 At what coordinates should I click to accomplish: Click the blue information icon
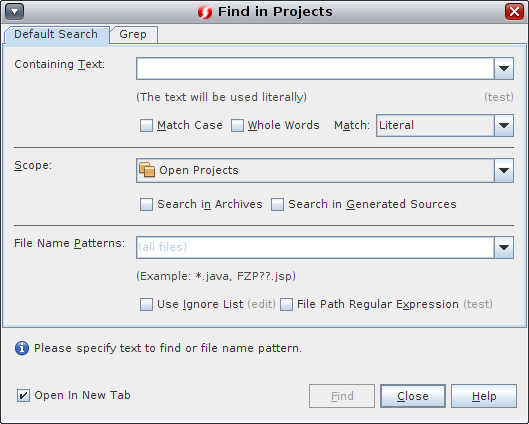(22, 348)
